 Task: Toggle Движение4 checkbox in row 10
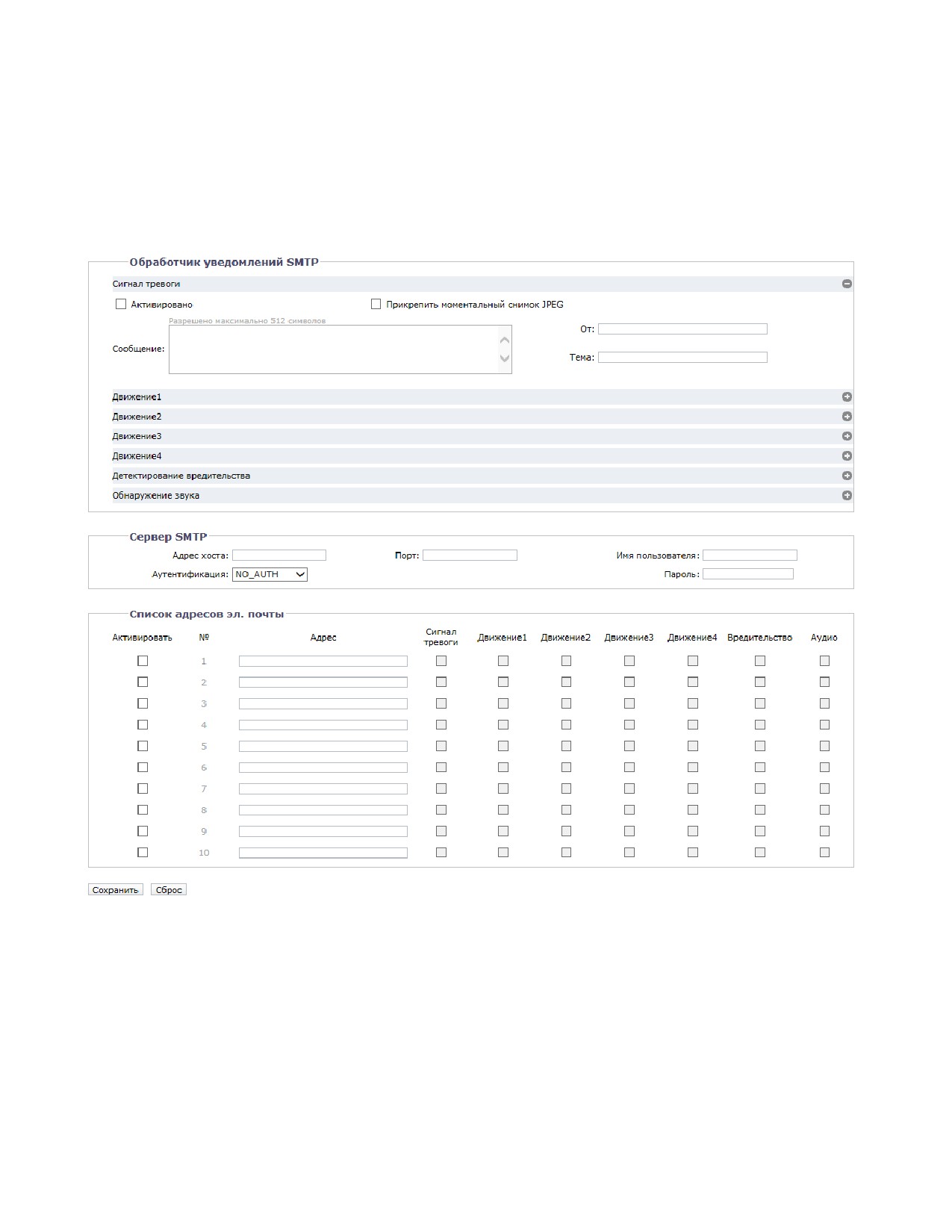[x=693, y=852]
